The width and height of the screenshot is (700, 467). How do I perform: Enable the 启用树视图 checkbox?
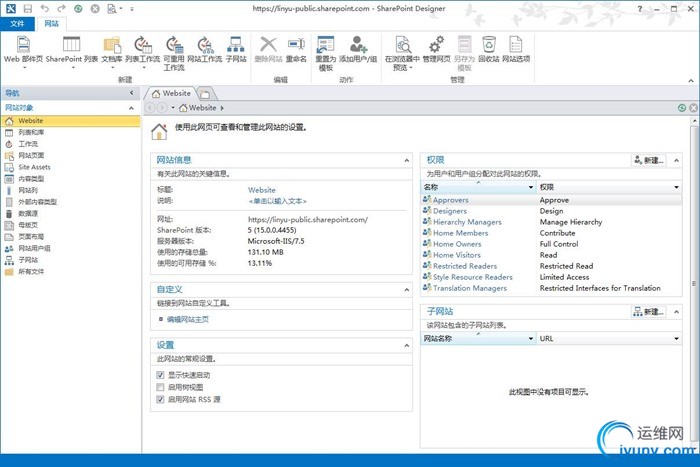click(160, 387)
